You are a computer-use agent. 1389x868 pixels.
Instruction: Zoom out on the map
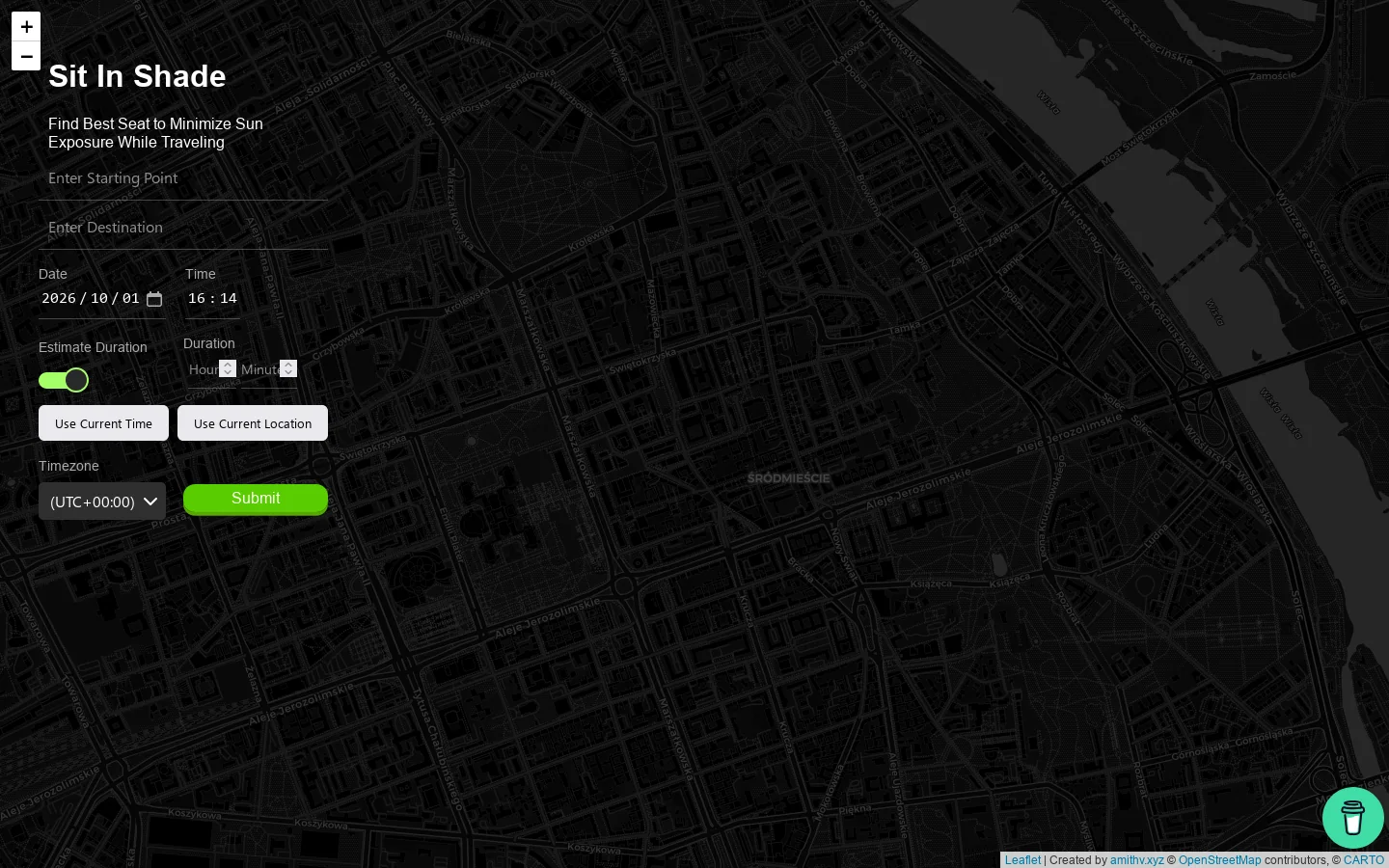(x=26, y=56)
